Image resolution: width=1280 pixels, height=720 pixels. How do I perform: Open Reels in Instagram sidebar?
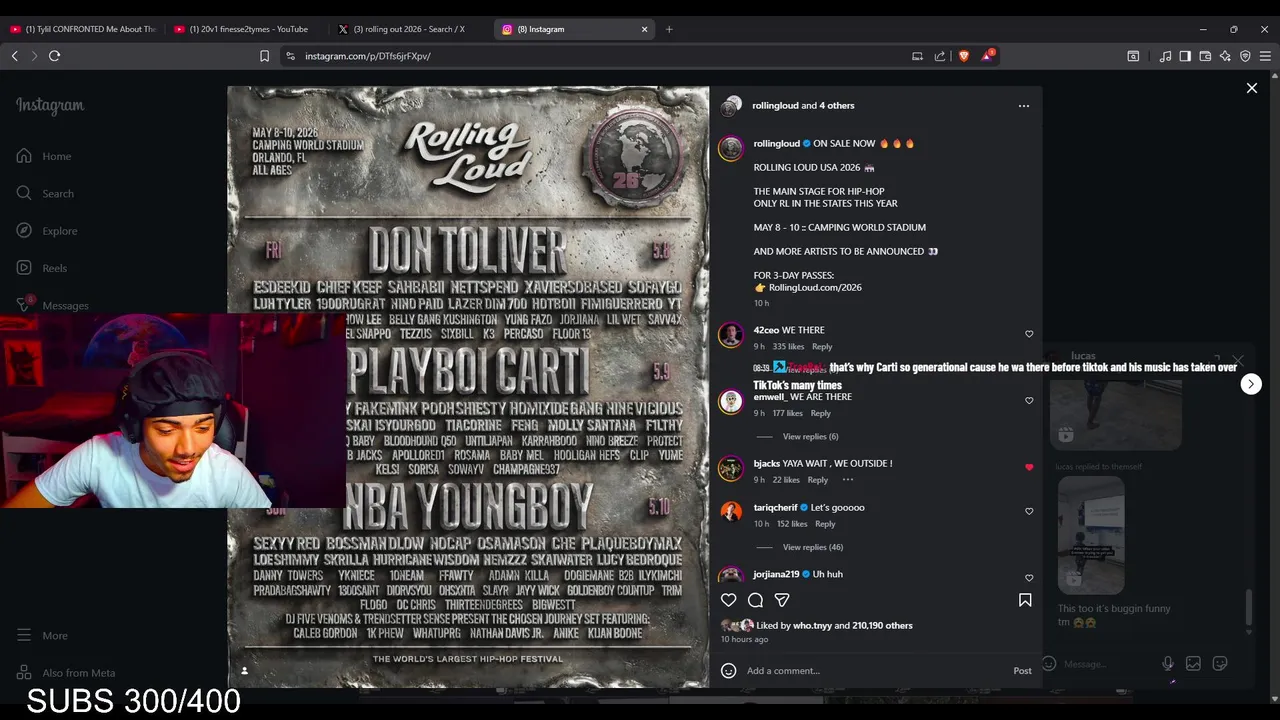42,268
